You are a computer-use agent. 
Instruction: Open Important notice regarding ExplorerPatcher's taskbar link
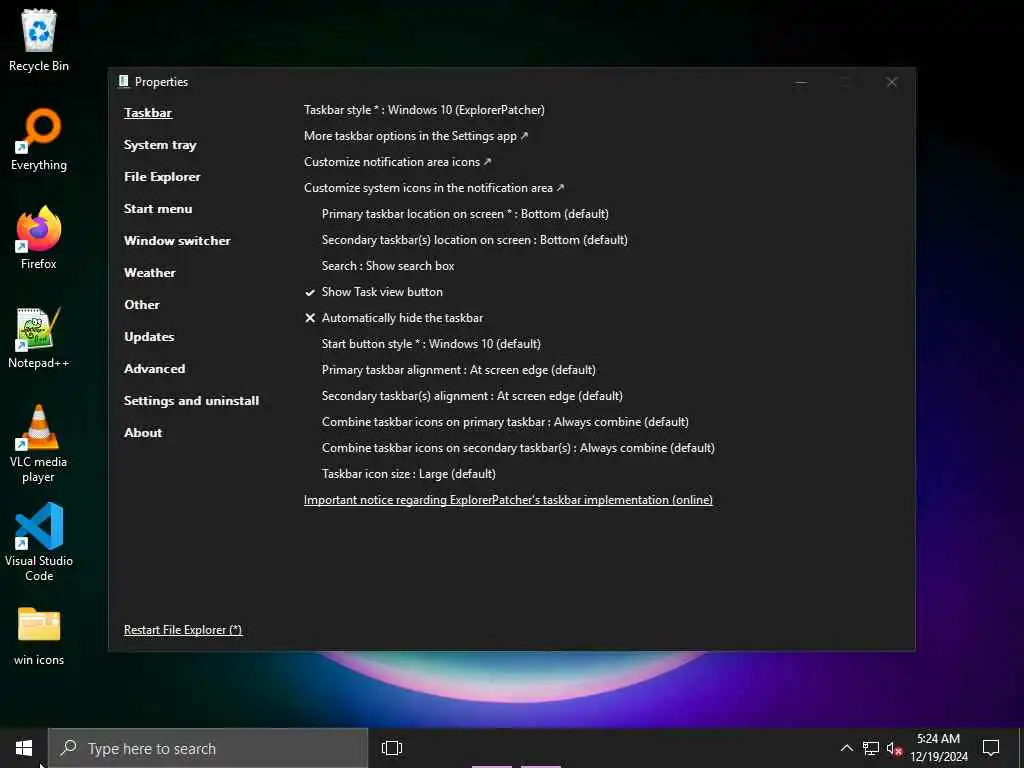click(x=508, y=500)
